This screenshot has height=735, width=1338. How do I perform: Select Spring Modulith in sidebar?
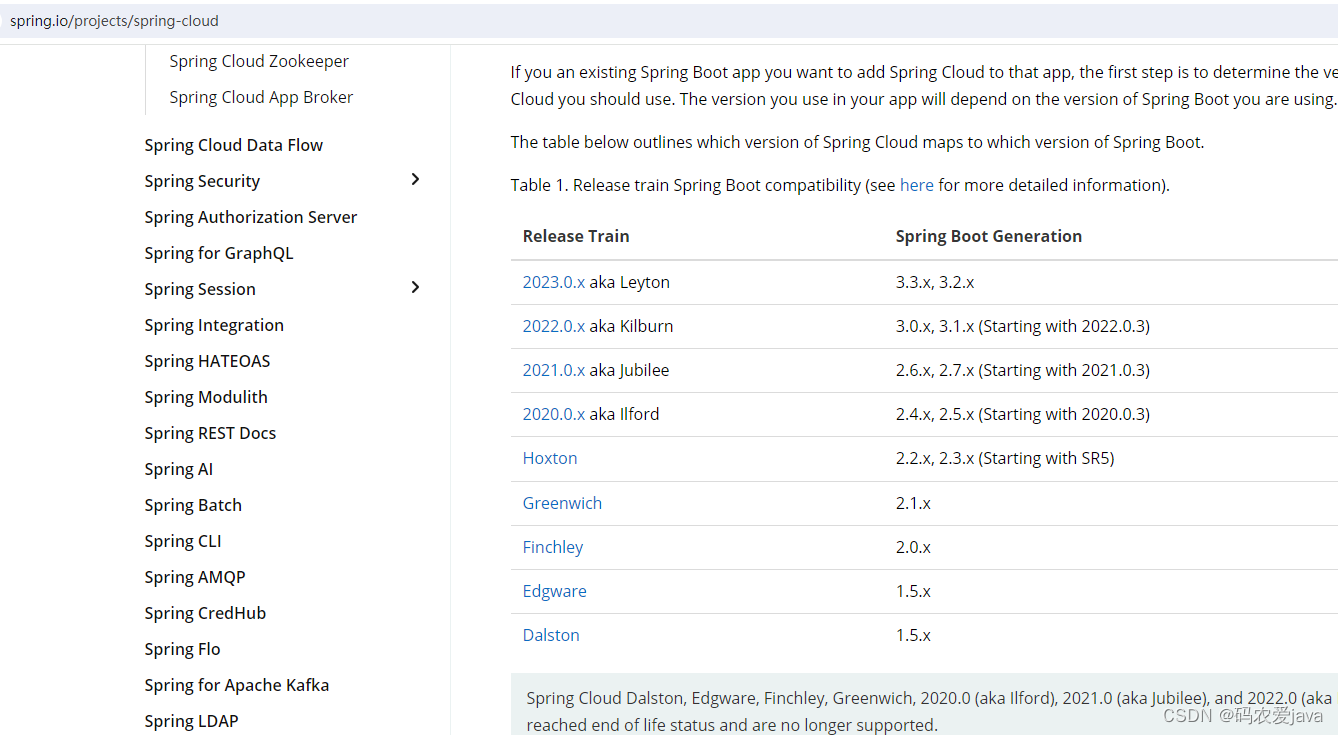click(206, 397)
